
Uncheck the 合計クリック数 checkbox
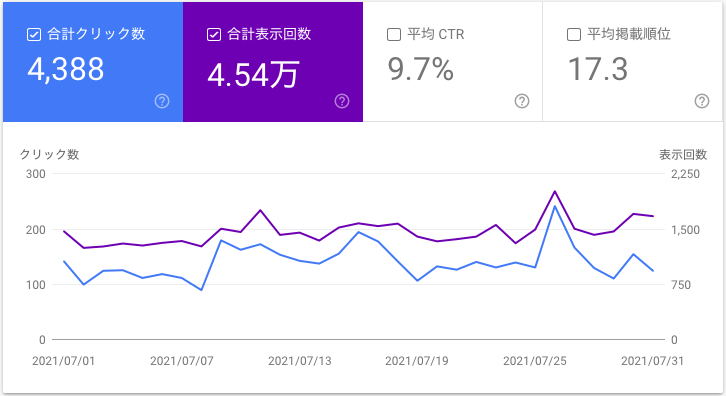(34, 34)
